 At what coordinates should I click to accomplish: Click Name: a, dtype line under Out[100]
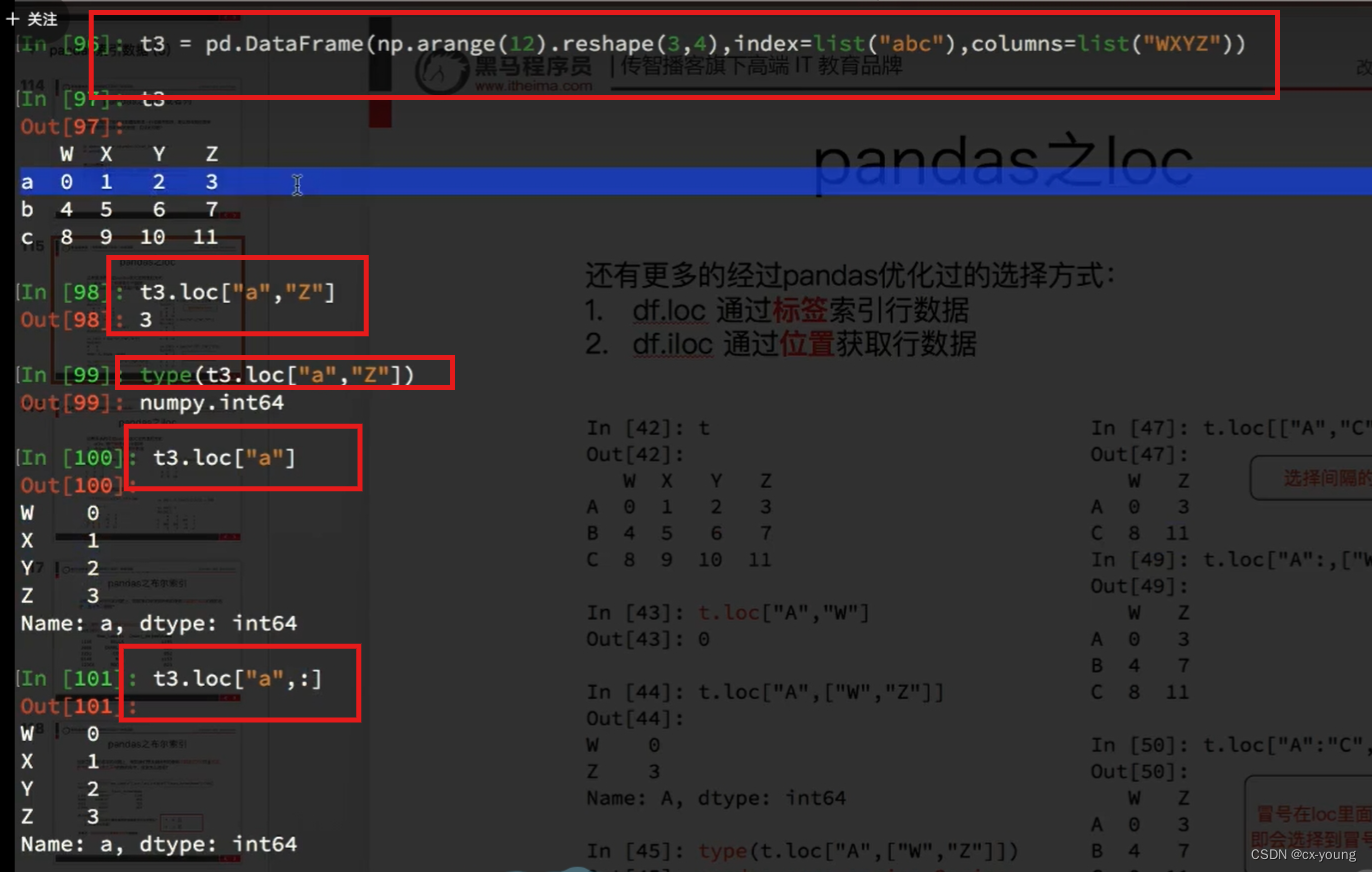point(158,624)
